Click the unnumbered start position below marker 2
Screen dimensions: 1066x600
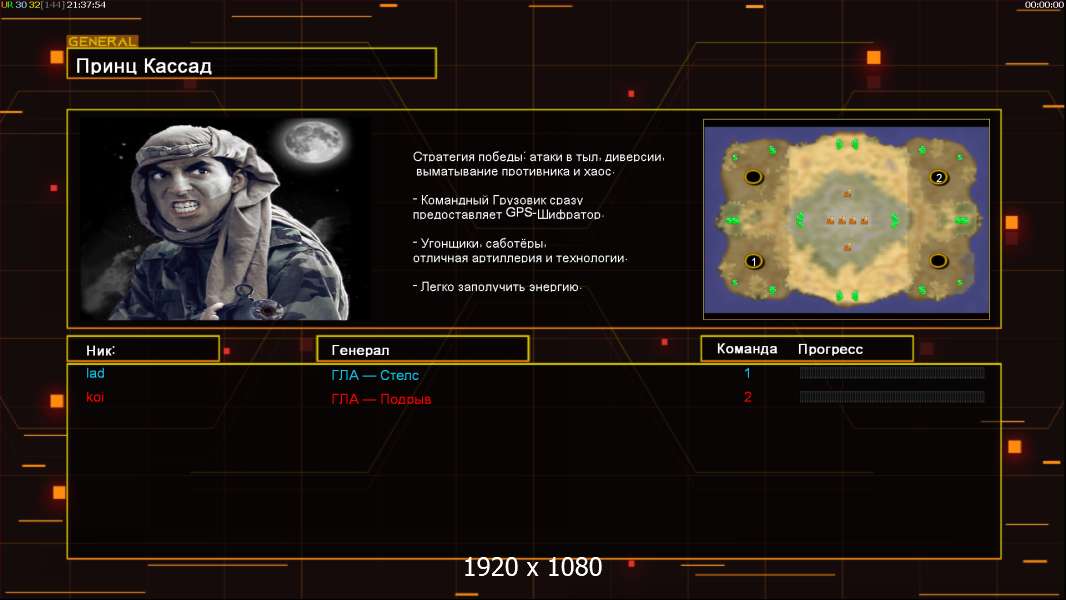(x=939, y=261)
